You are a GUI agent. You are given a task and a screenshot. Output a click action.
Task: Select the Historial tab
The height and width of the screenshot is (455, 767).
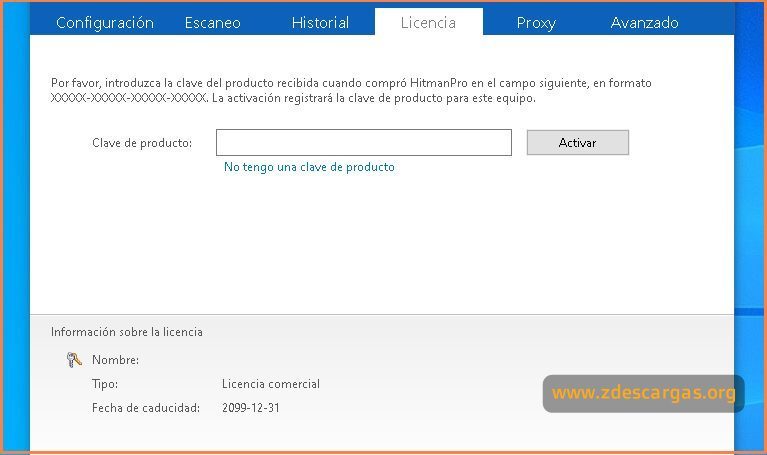[320, 23]
